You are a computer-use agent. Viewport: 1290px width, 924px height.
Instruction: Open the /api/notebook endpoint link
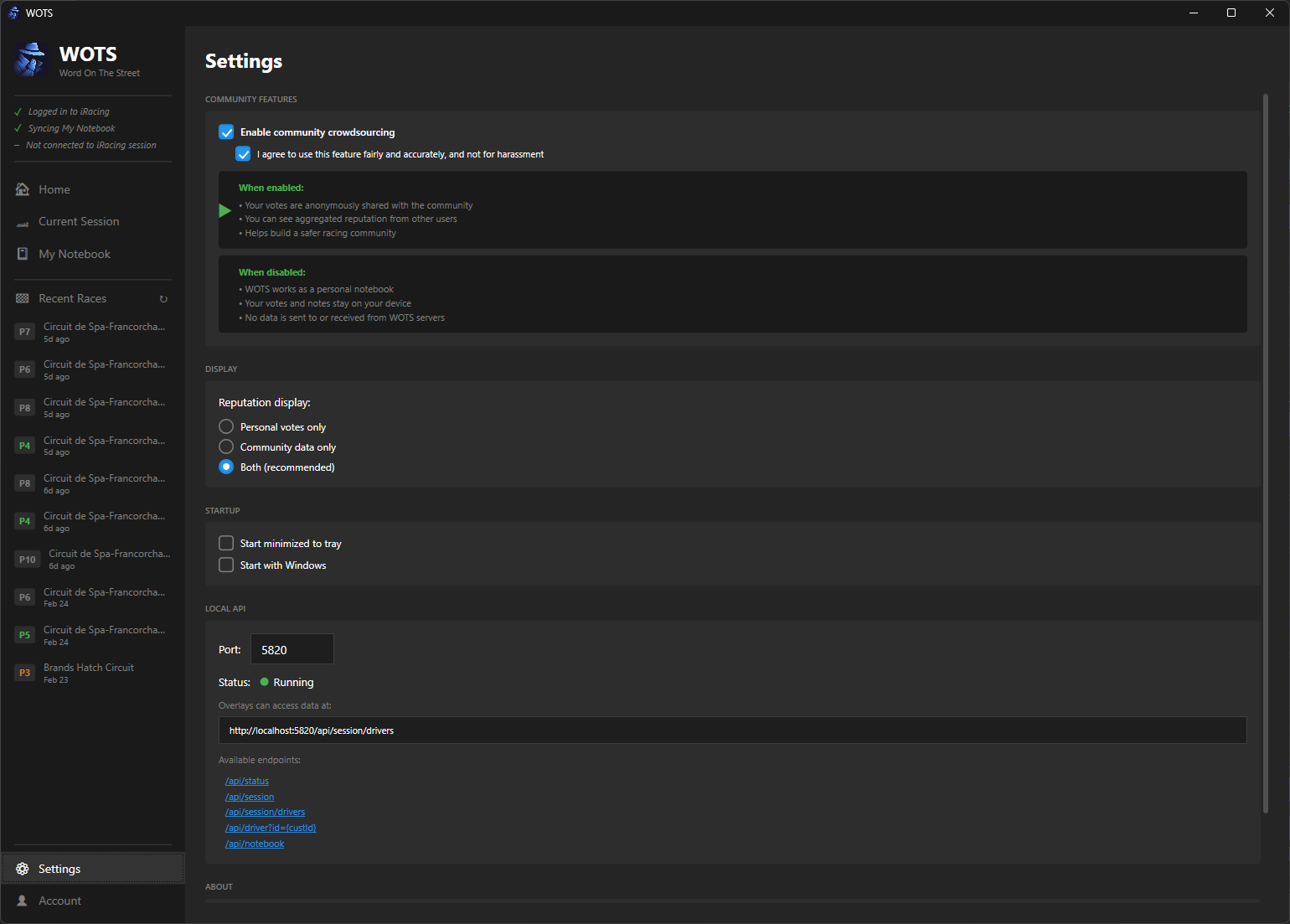tap(255, 844)
